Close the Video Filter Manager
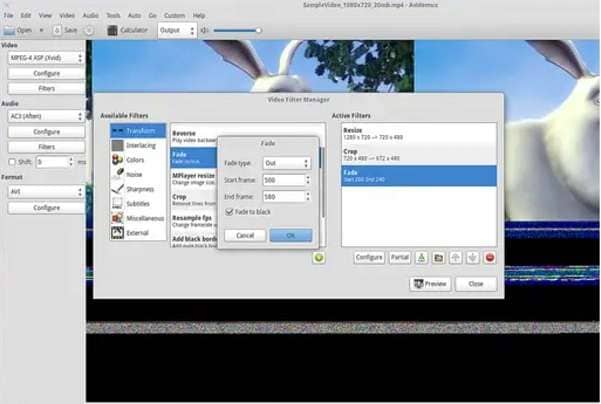The image size is (601, 404). (x=476, y=284)
